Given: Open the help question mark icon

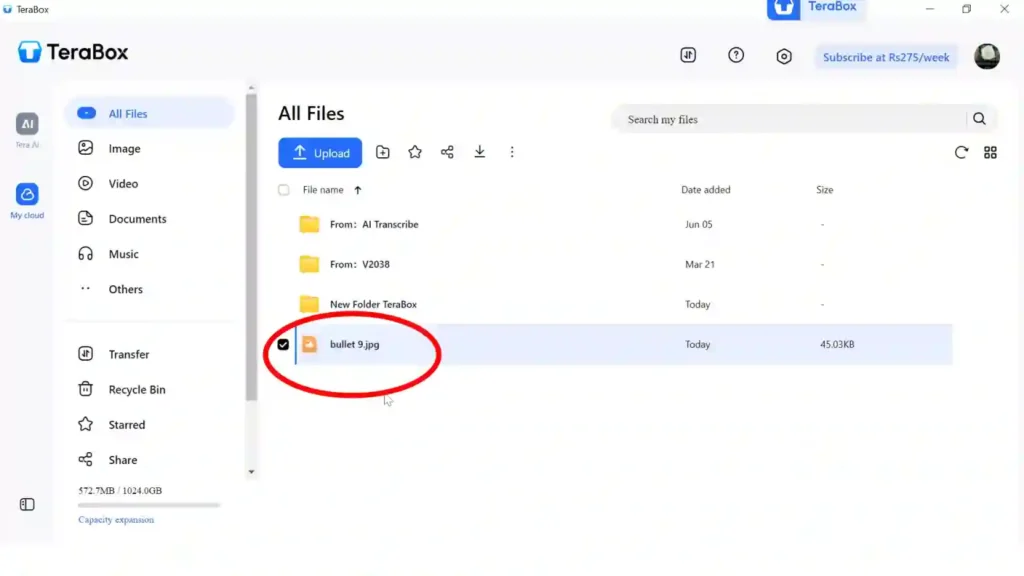Looking at the screenshot, I should tap(736, 56).
